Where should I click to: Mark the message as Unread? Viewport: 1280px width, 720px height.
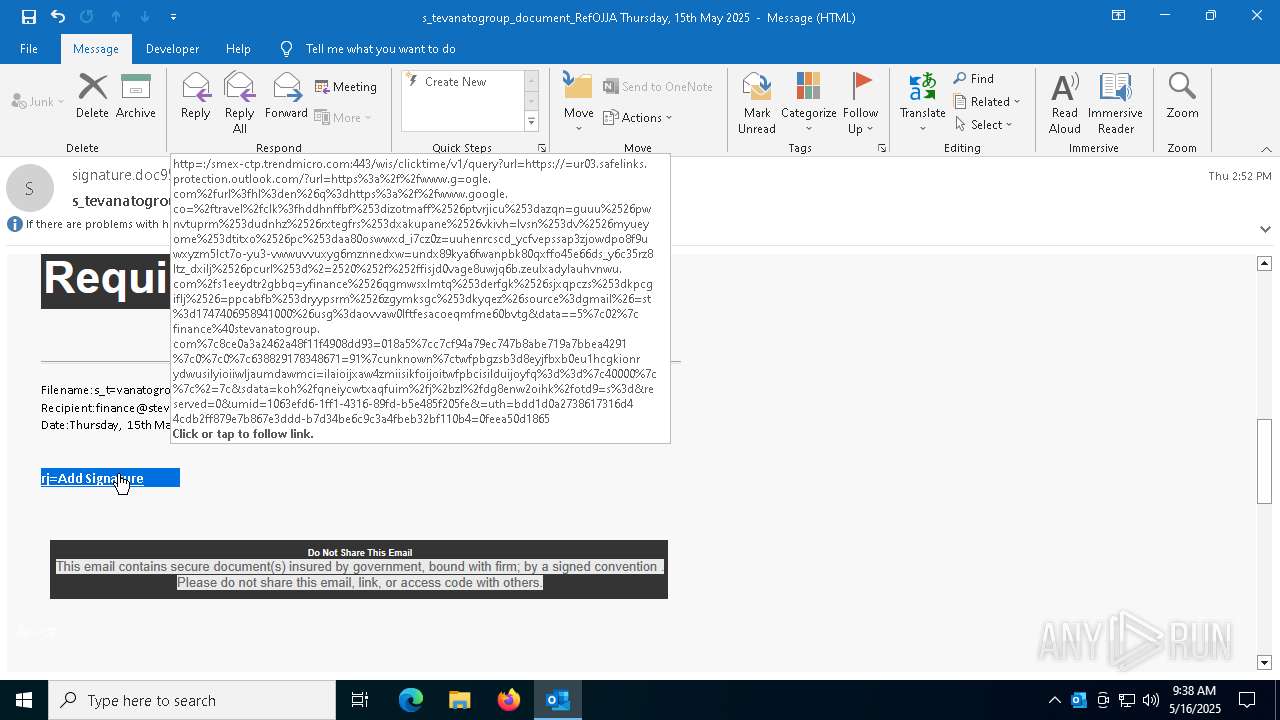point(757,104)
